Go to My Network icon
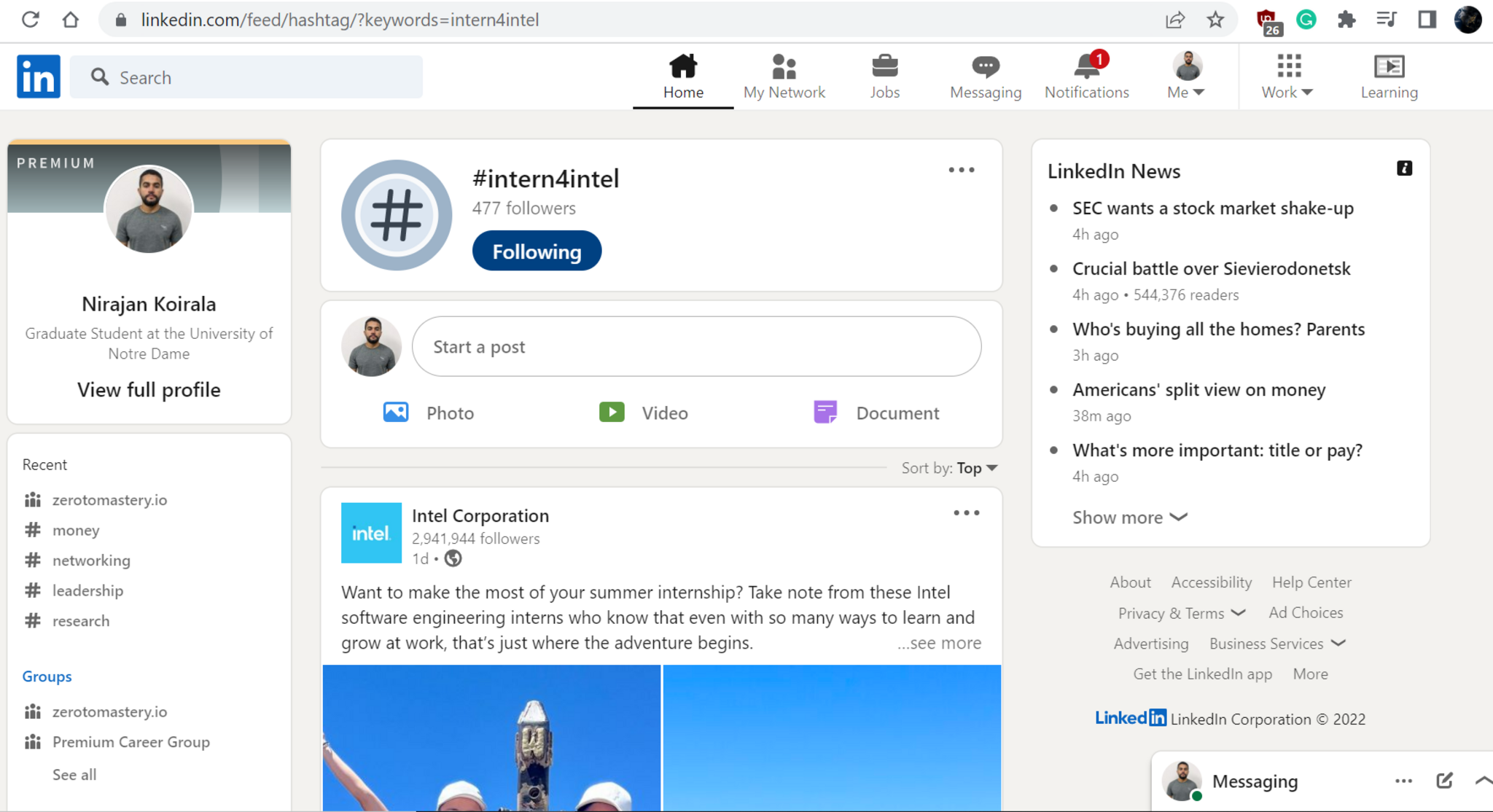The image size is (1493, 812). pyautogui.click(x=784, y=67)
